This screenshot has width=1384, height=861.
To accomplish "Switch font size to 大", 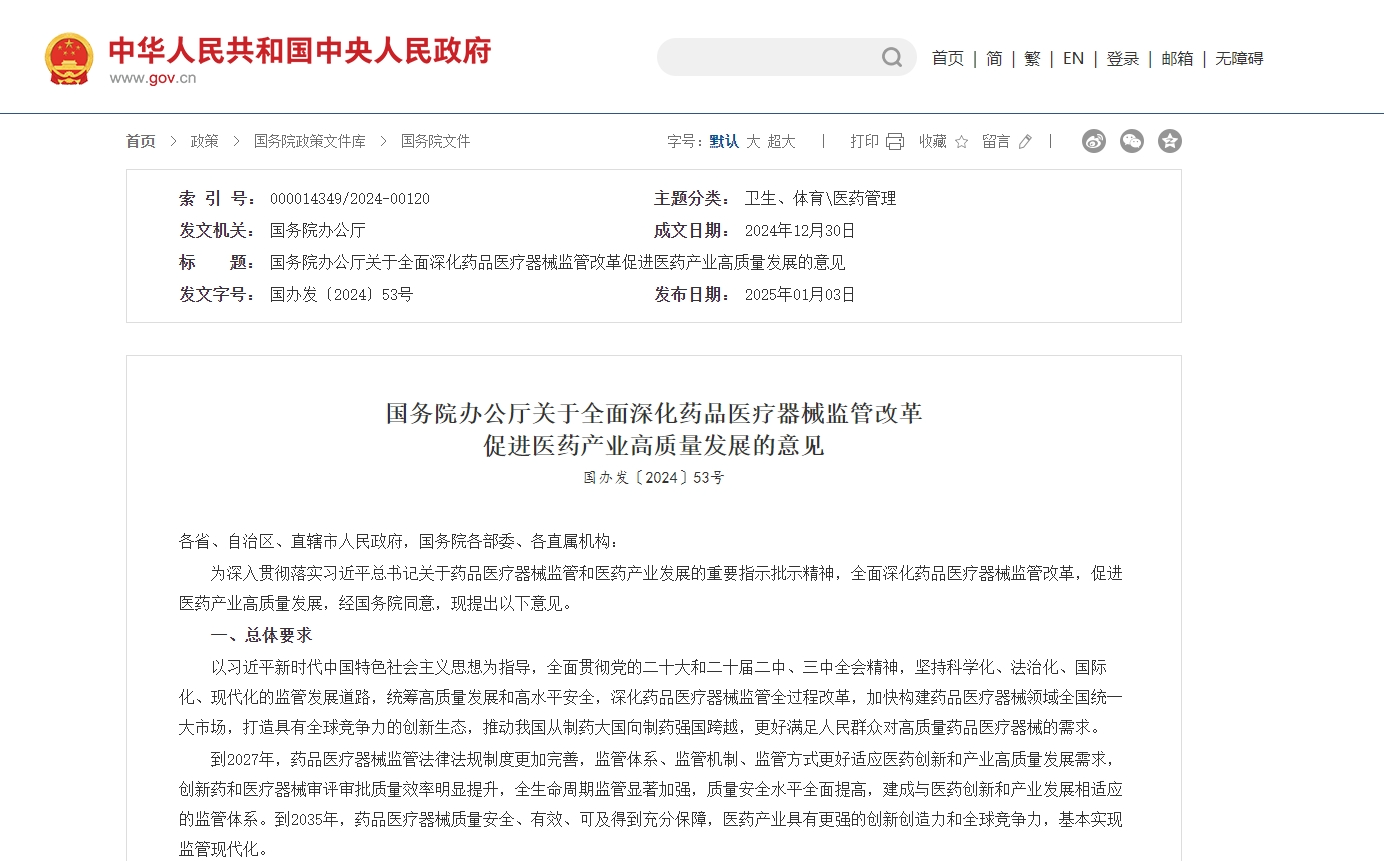I will pyautogui.click(x=753, y=142).
